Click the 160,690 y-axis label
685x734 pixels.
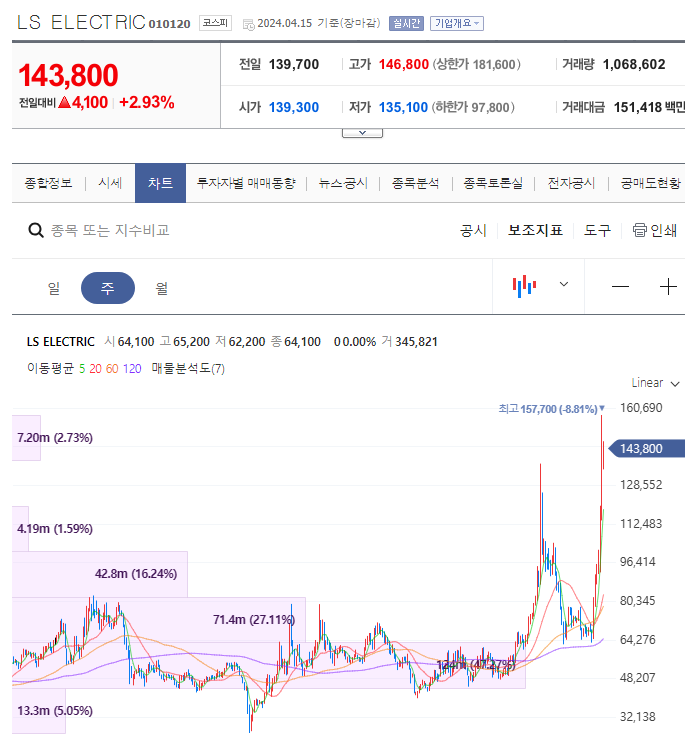coord(641,408)
